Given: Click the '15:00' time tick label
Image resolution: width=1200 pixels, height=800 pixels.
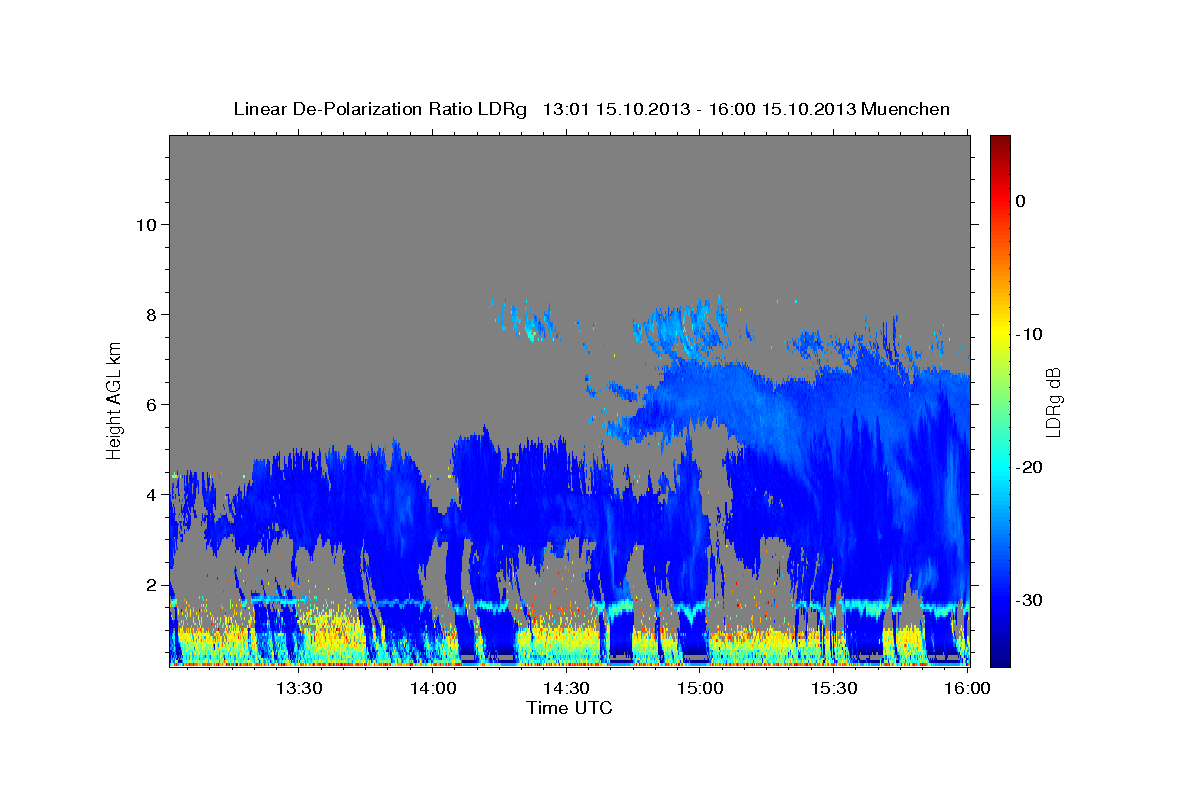Looking at the screenshot, I should [700, 689].
